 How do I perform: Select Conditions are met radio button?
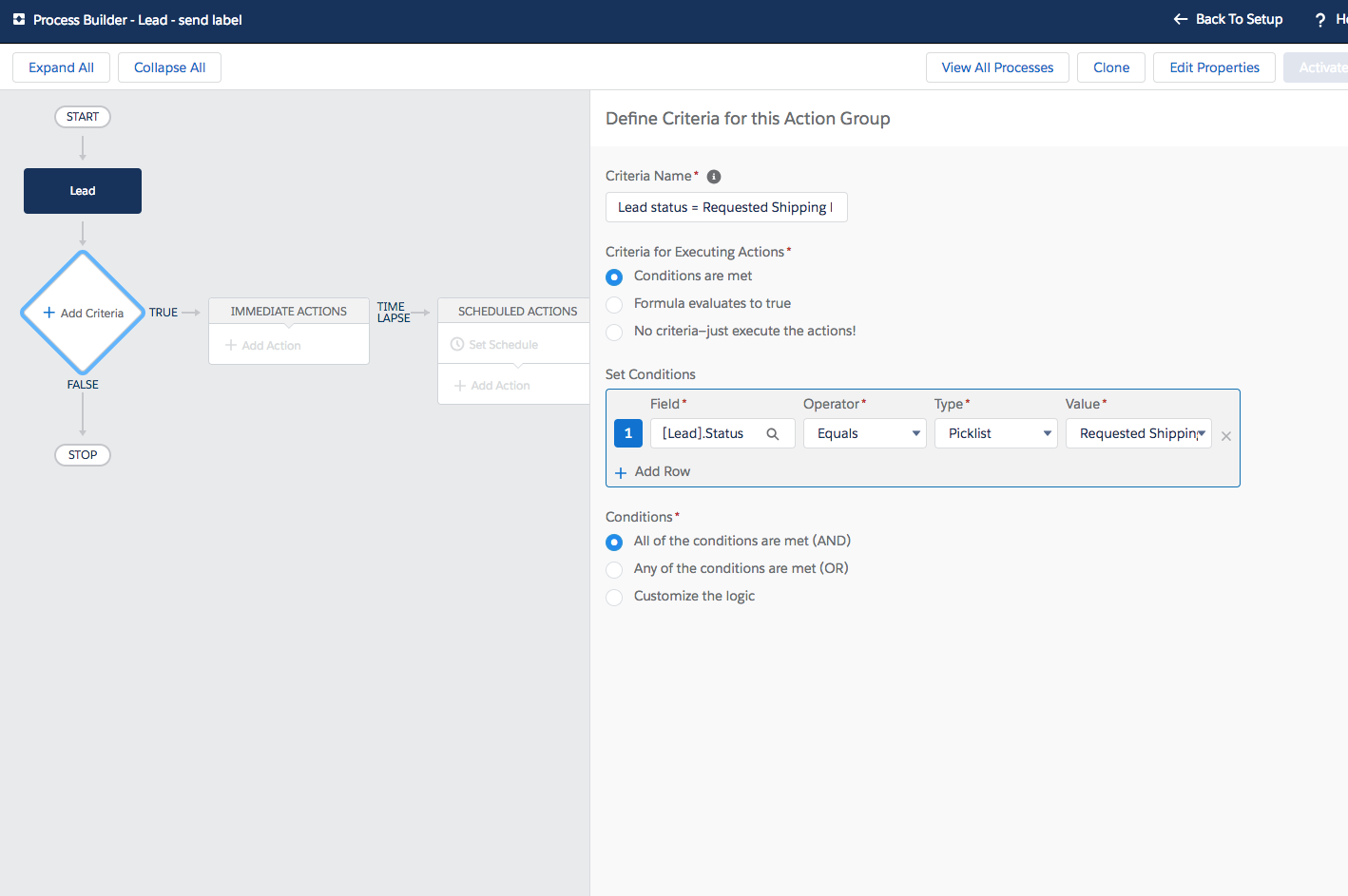(x=614, y=276)
